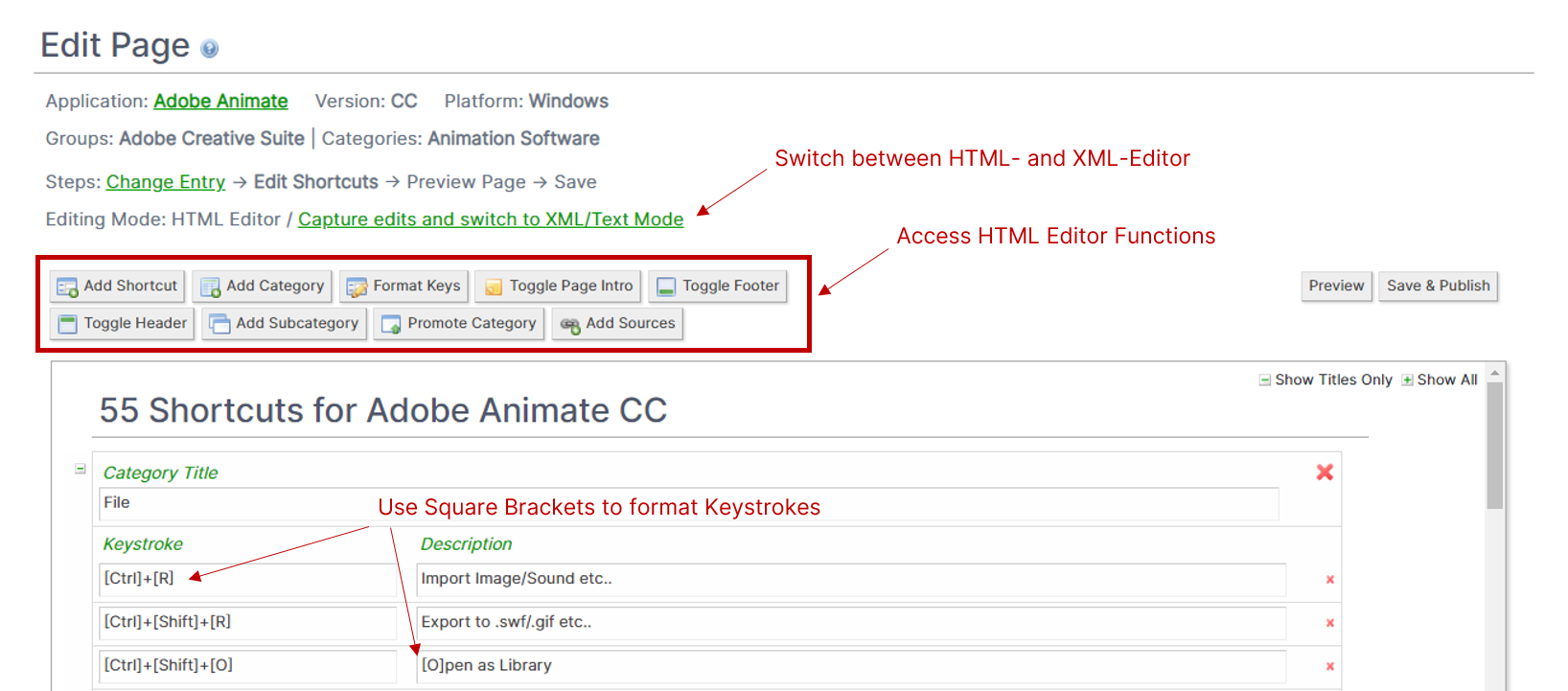Image resolution: width=1568 pixels, height=691 pixels.
Task: Show Titles Only in editor
Action: tap(1326, 380)
